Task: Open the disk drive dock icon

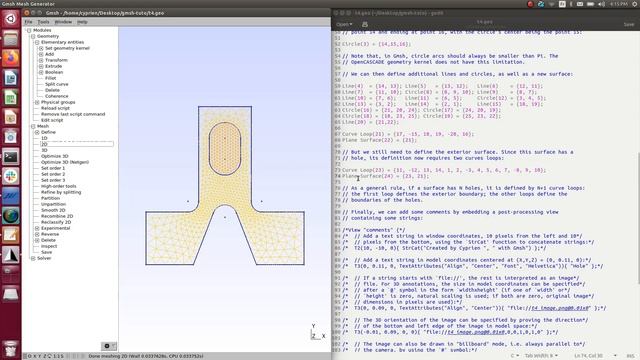Action: click(11, 293)
